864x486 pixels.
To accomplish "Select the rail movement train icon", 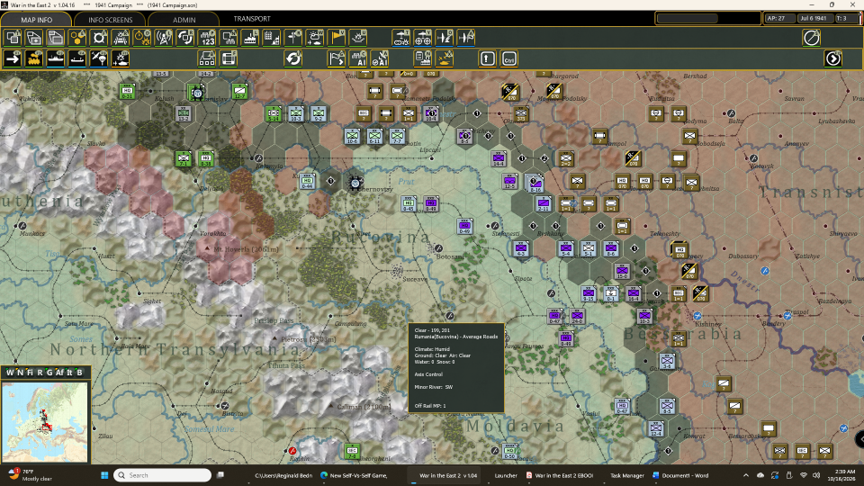I will point(34,58).
